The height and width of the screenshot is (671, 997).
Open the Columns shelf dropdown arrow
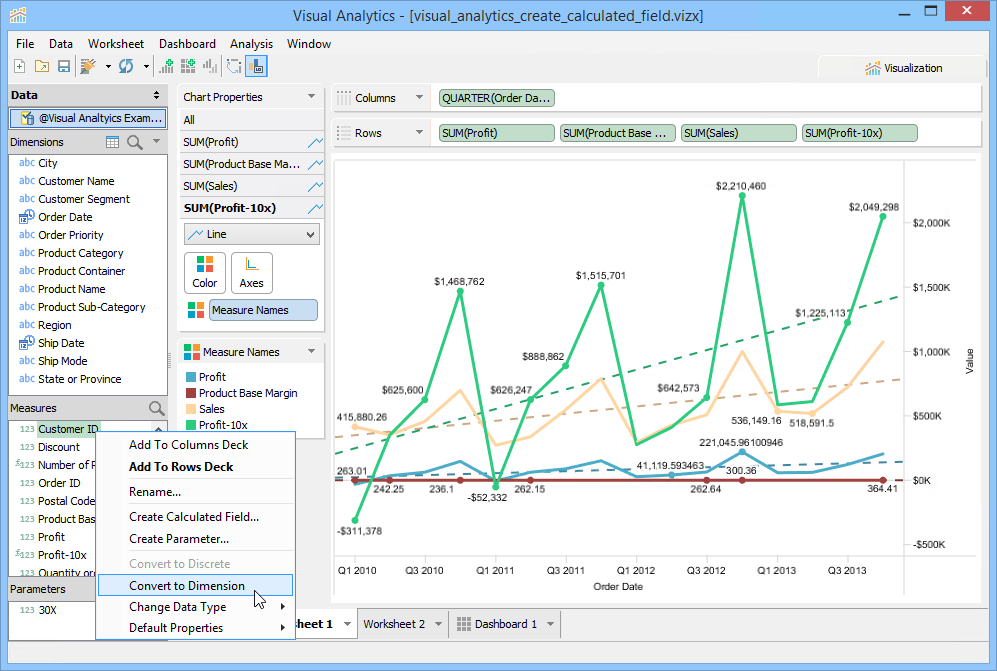419,97
